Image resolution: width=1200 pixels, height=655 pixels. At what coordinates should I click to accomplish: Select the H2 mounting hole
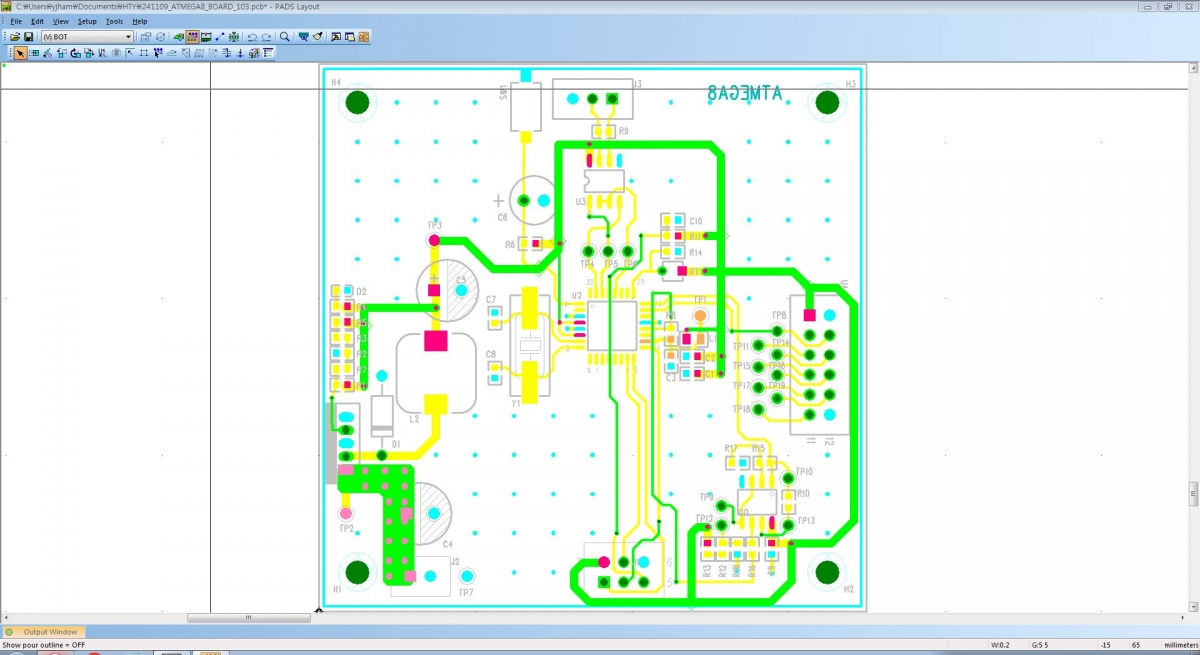pyautogui.click(x=827, y=572)
